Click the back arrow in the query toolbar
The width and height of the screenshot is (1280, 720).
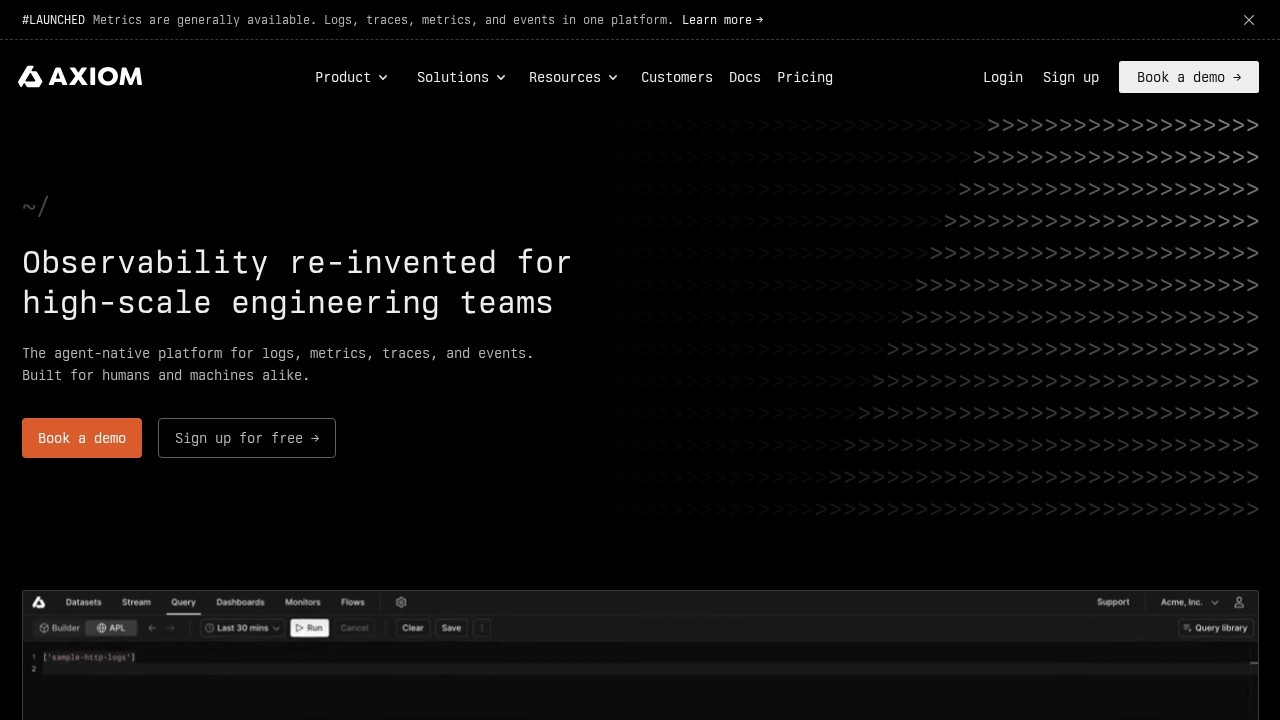(152, 628)
